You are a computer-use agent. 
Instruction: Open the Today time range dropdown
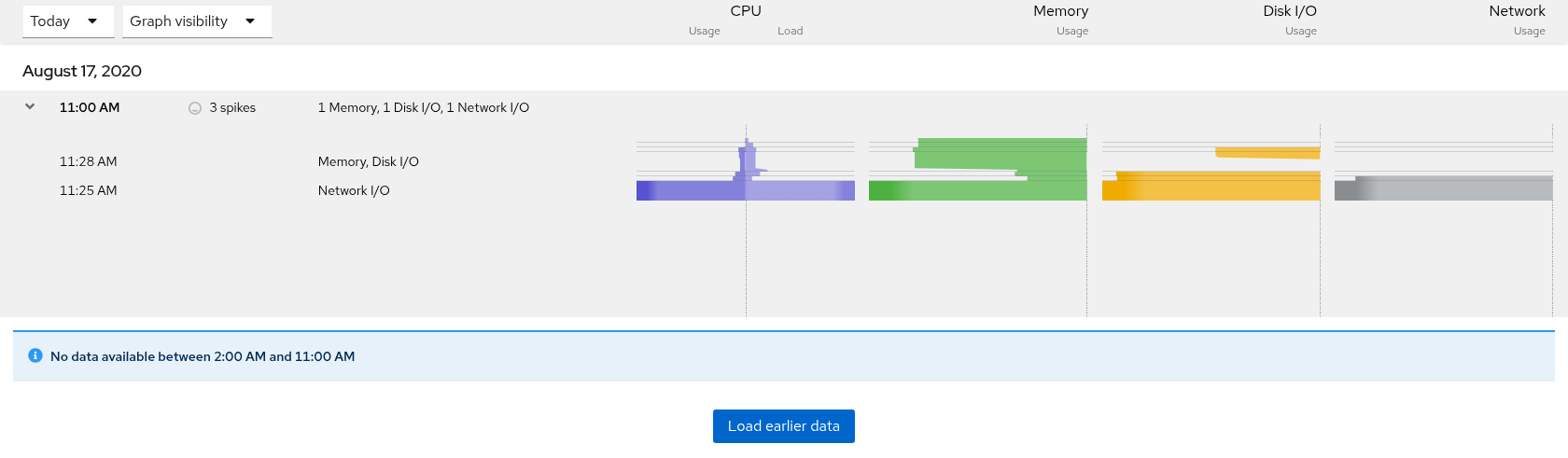[68, 21]
